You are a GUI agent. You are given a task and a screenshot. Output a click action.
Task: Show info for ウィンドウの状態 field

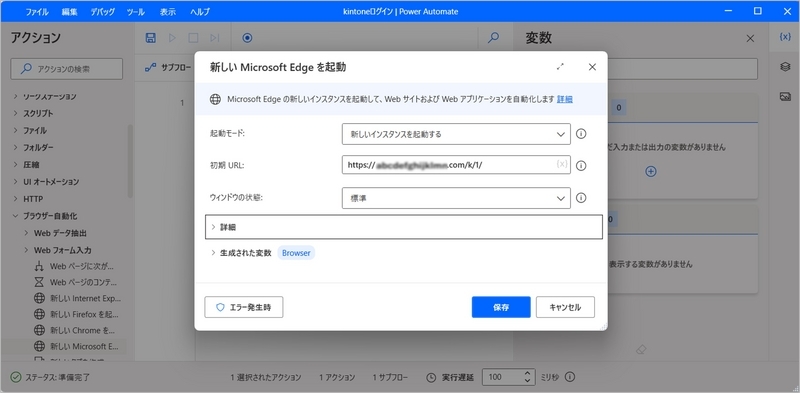coord(581,198)
